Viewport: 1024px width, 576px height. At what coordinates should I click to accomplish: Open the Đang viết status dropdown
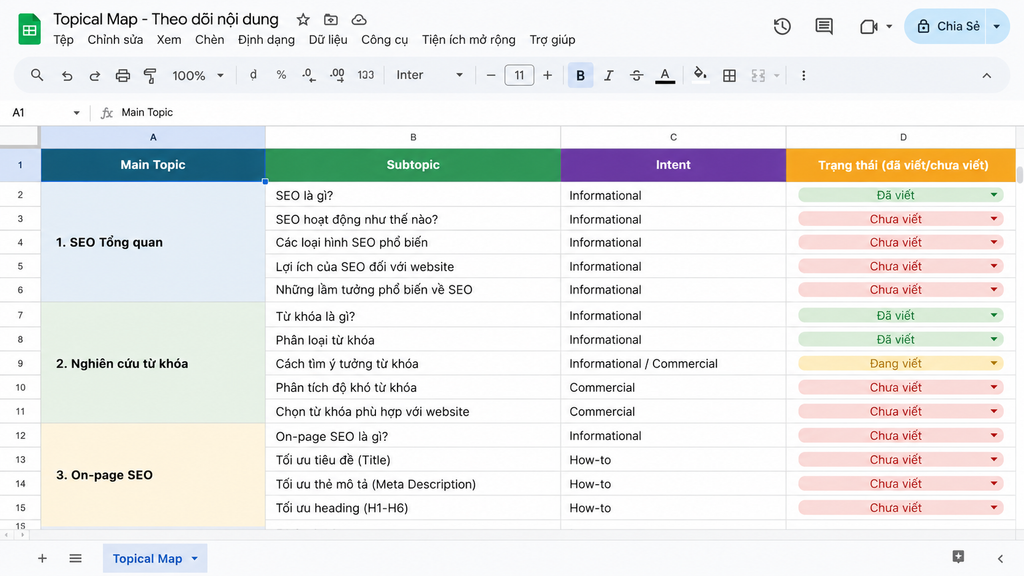click(x=994, y=363)
